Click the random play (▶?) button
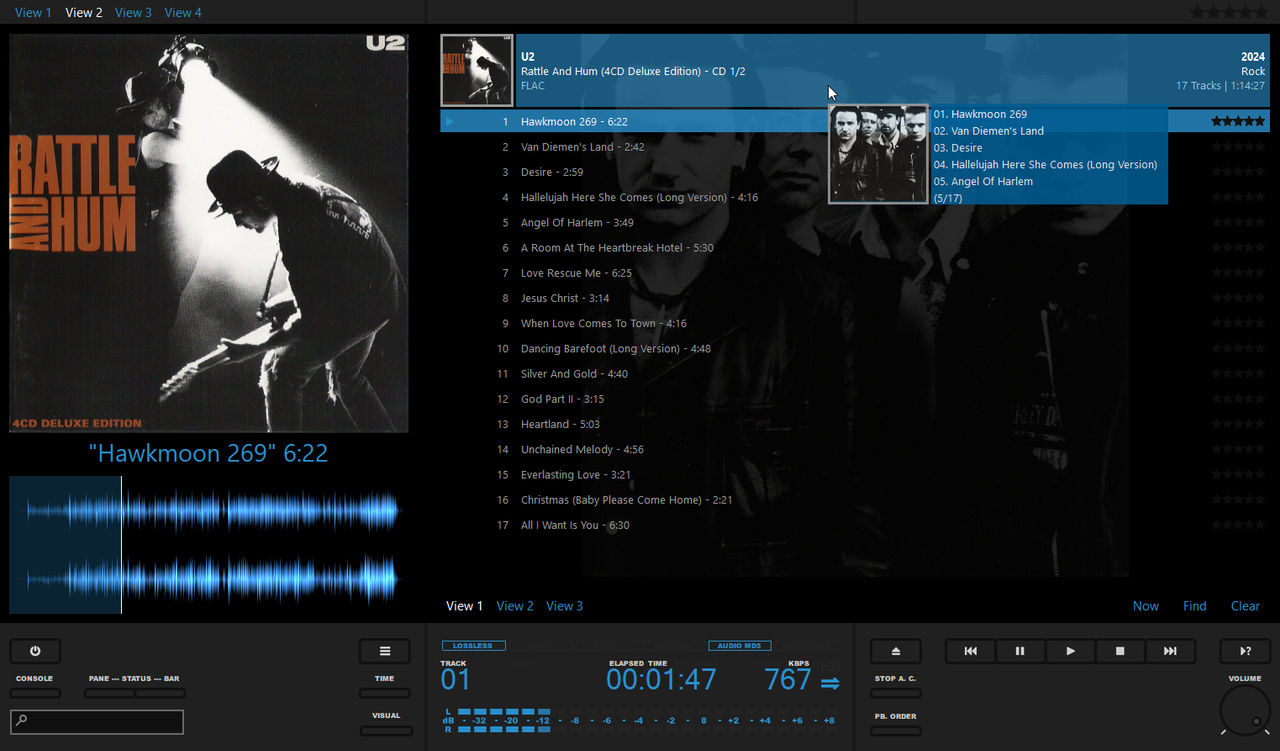 click(x=1245, y=651)
